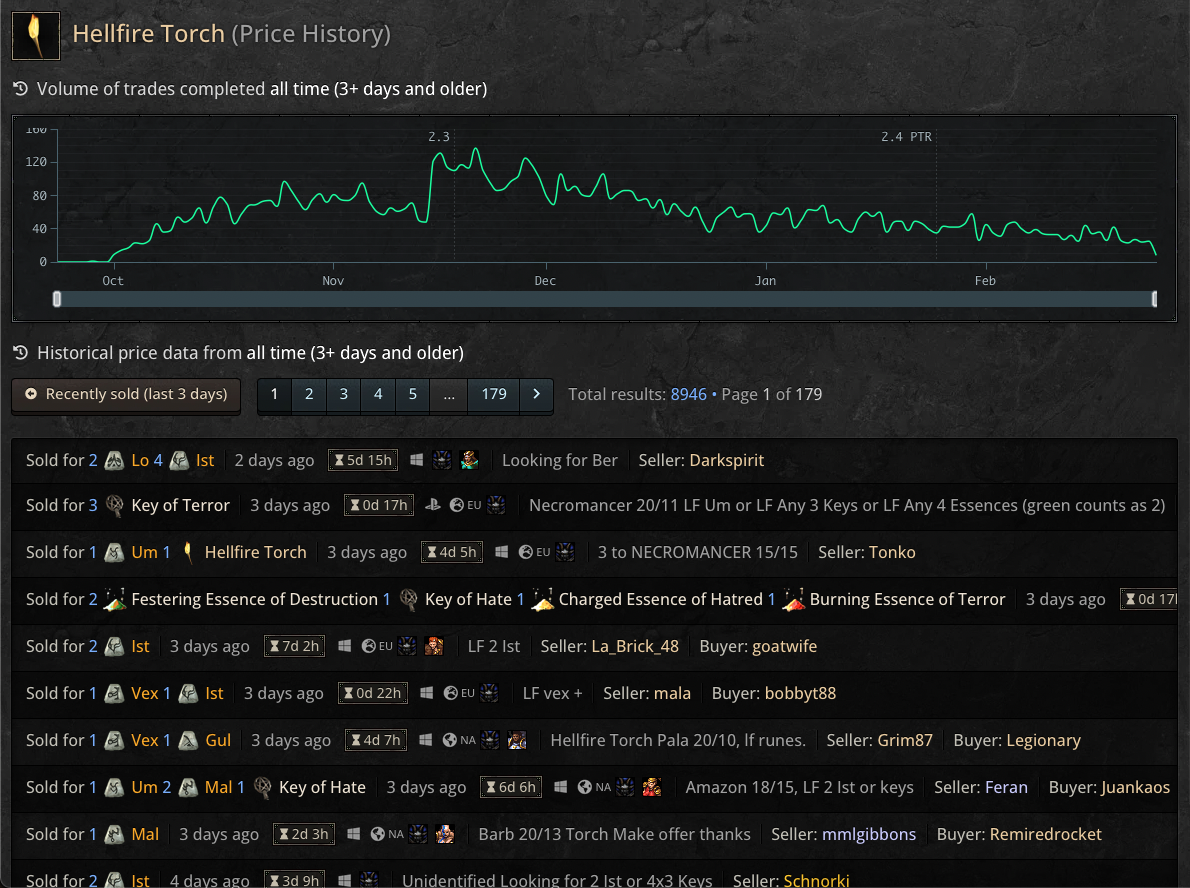Click left handle of chart range slider
1190x888 pixels.
(x=57, y=299)
